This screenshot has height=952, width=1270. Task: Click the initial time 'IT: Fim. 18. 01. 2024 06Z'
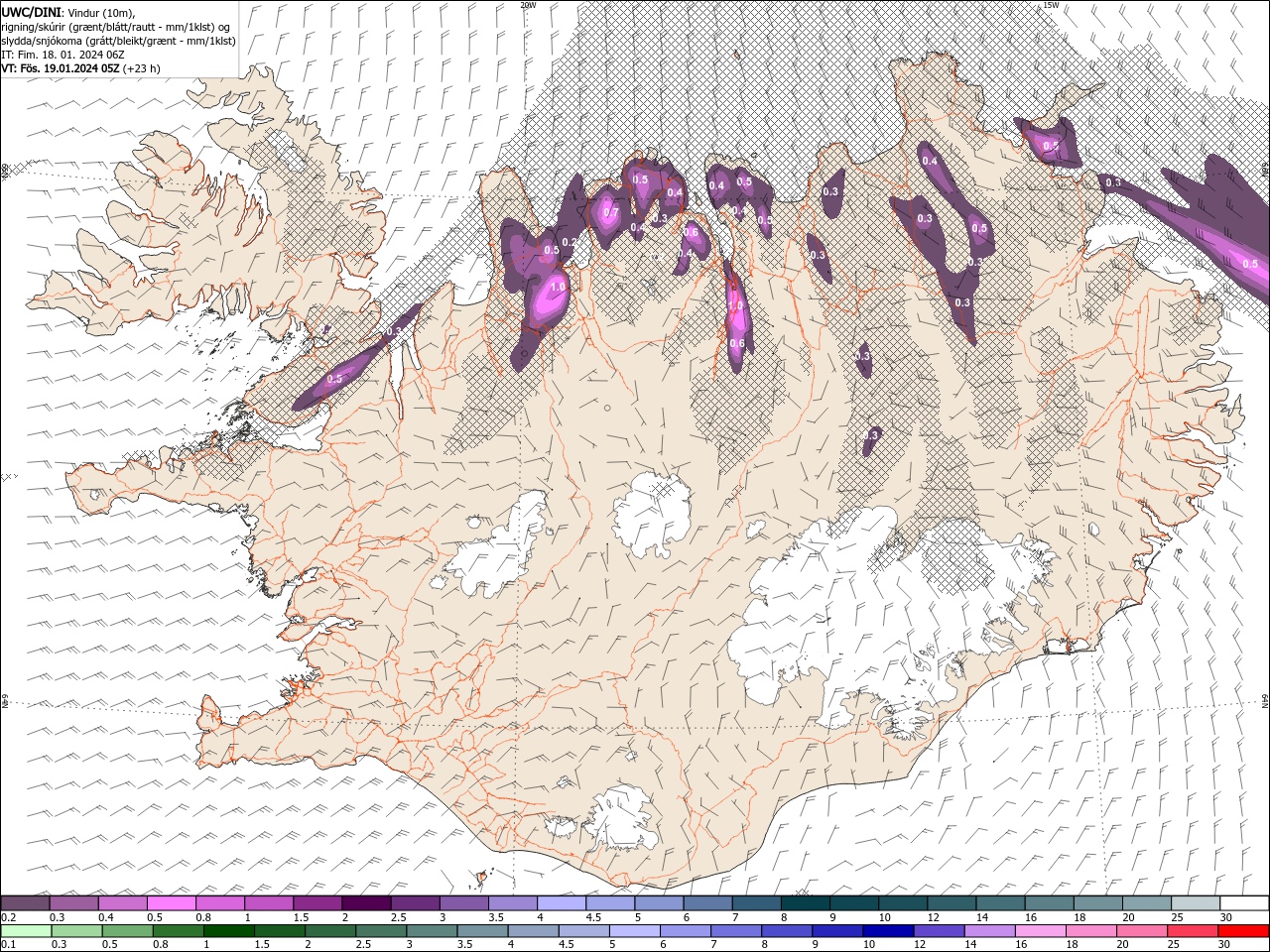point(63,55)
